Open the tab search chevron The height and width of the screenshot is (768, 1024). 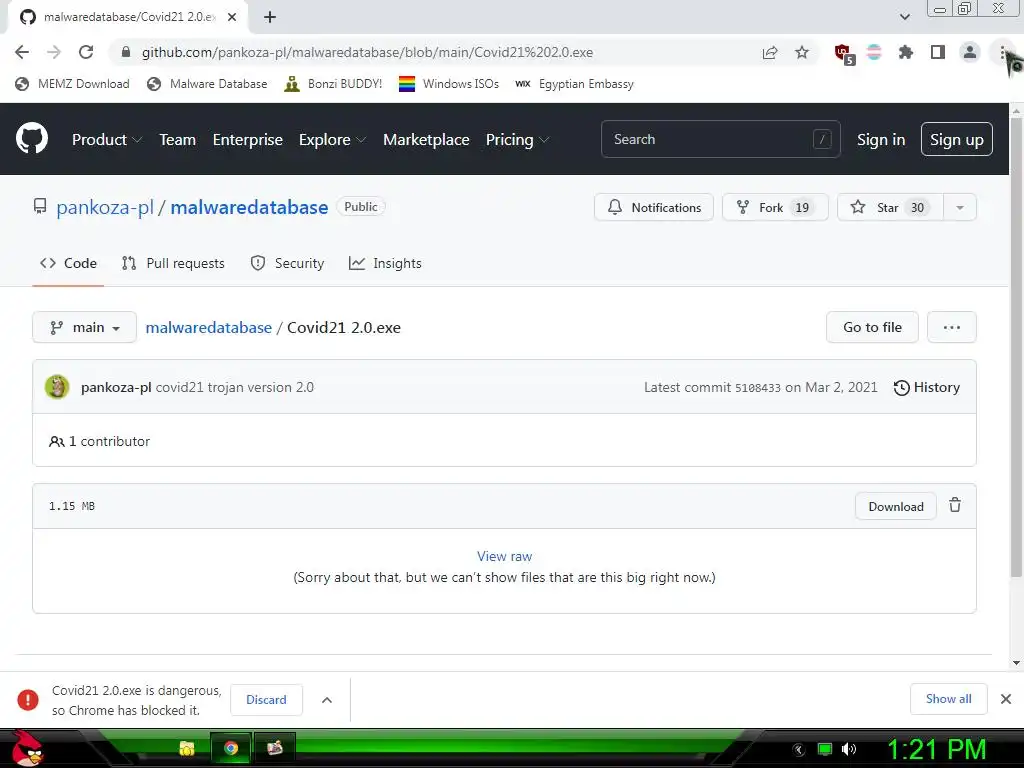[904, 17]
